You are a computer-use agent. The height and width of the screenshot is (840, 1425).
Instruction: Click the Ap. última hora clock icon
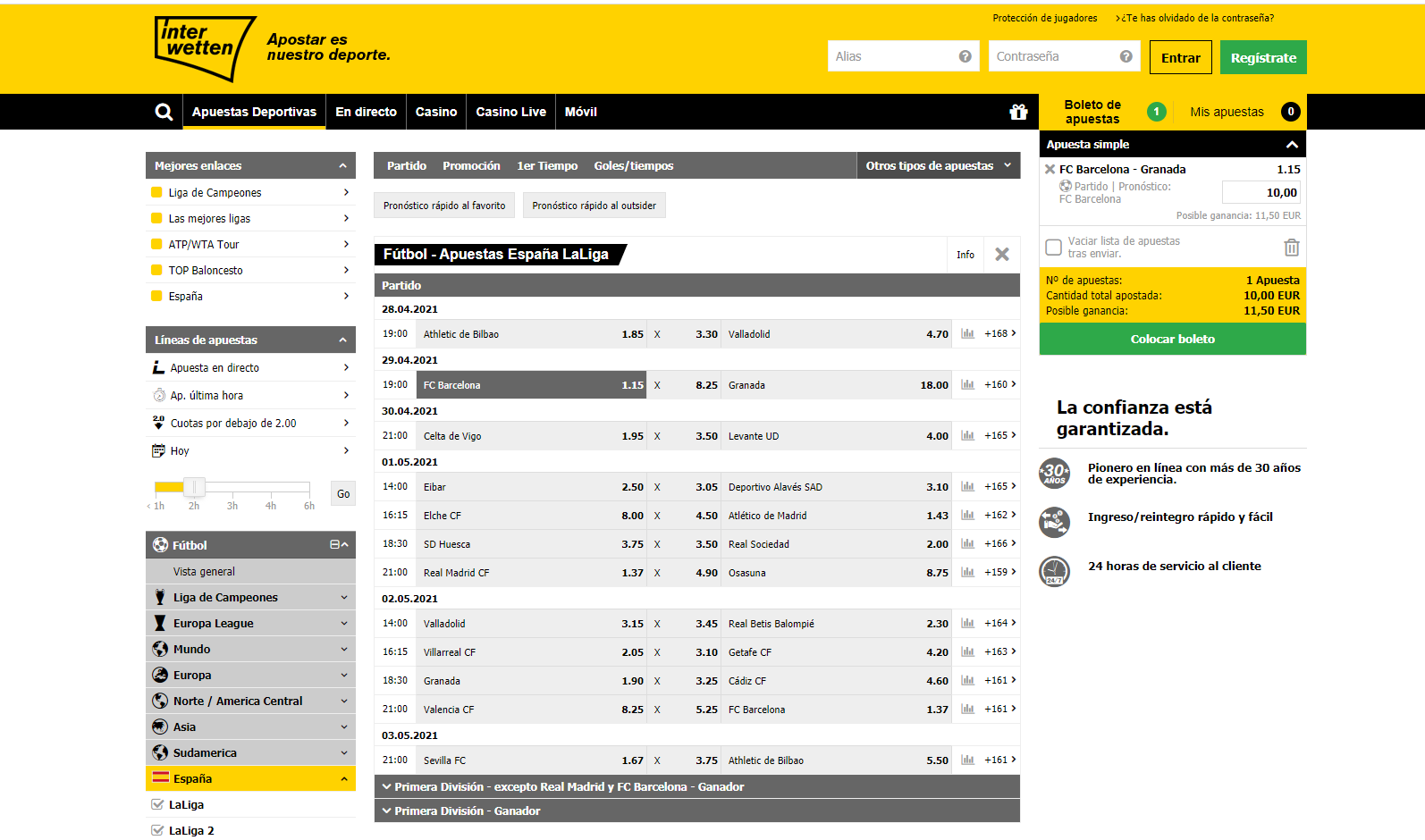[159, 395]
